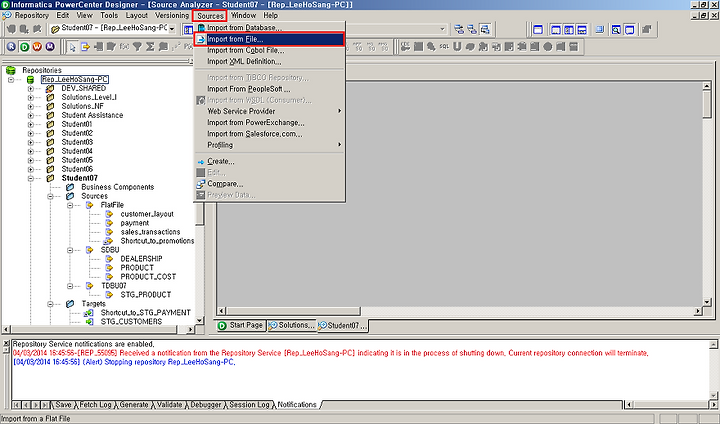This screenshot has height=424, width=720.
Task: Collapse the Targets node
Action: (51, 304)
